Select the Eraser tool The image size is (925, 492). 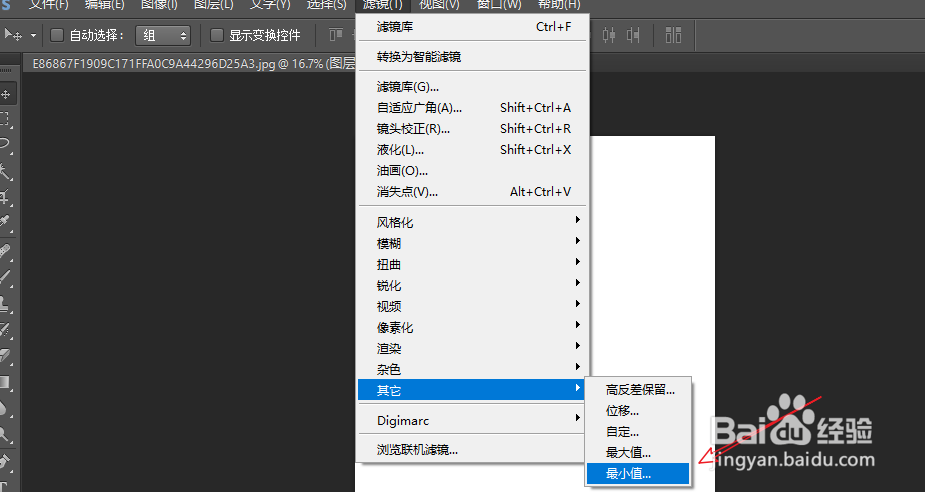[5, 355]
